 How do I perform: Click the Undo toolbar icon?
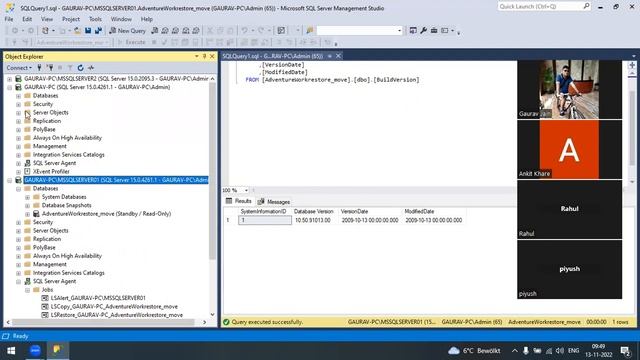244,31
